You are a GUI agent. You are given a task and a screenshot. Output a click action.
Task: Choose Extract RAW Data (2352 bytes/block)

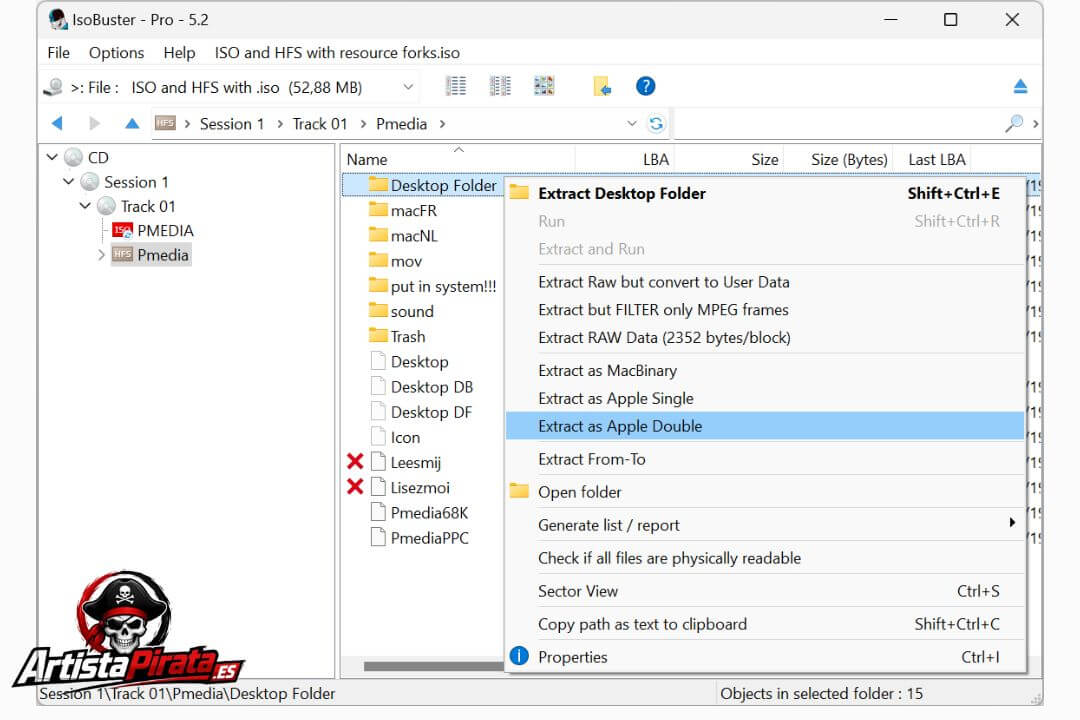765,338
